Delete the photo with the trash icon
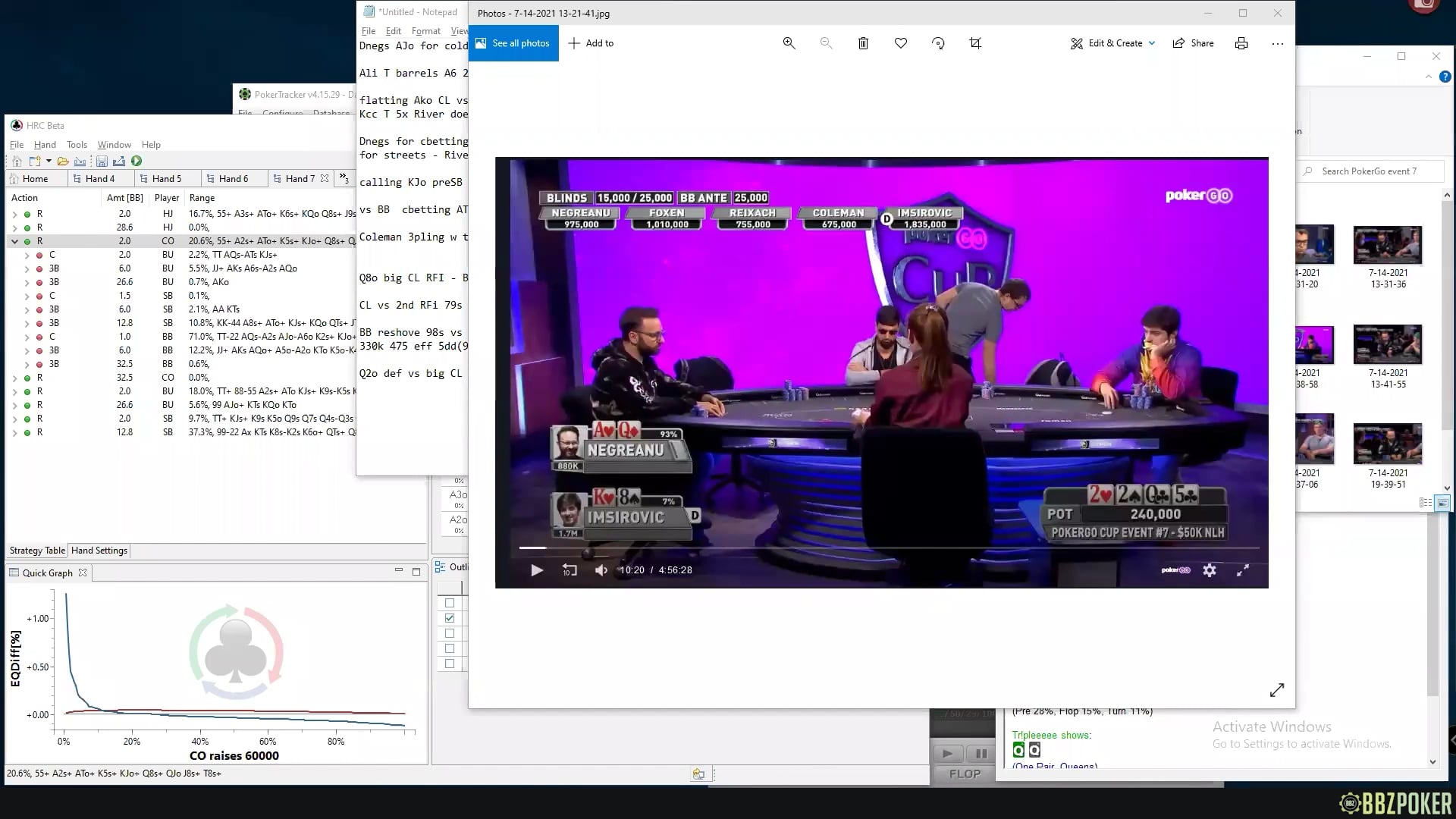The height and width of the screenshot is (819, 1456). pos(863,43)
